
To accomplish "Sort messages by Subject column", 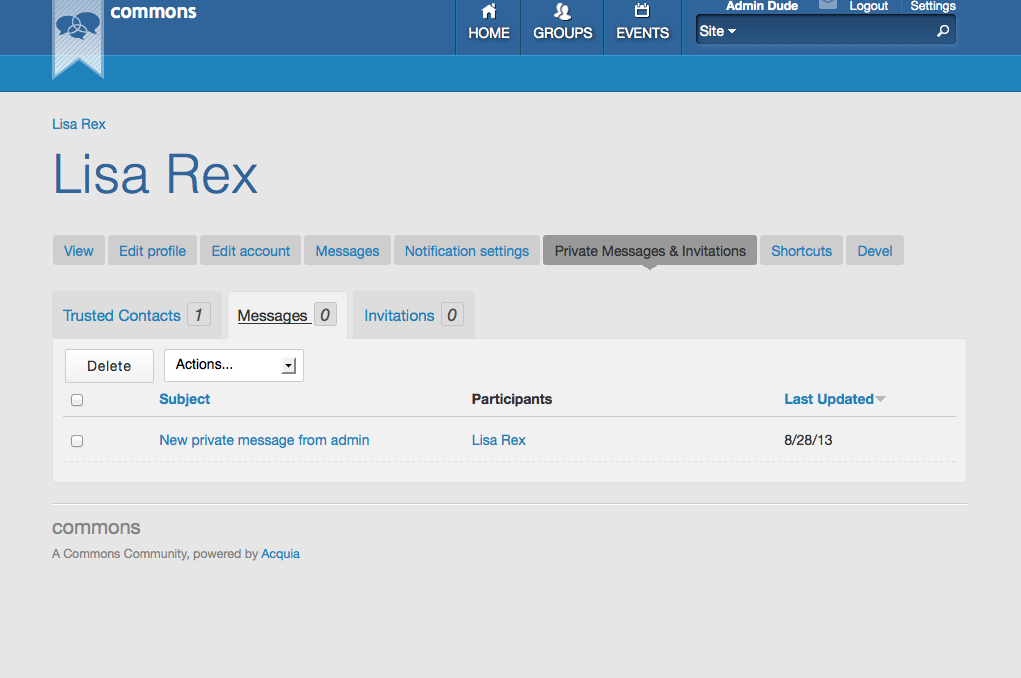I will (x=184, y=399).
